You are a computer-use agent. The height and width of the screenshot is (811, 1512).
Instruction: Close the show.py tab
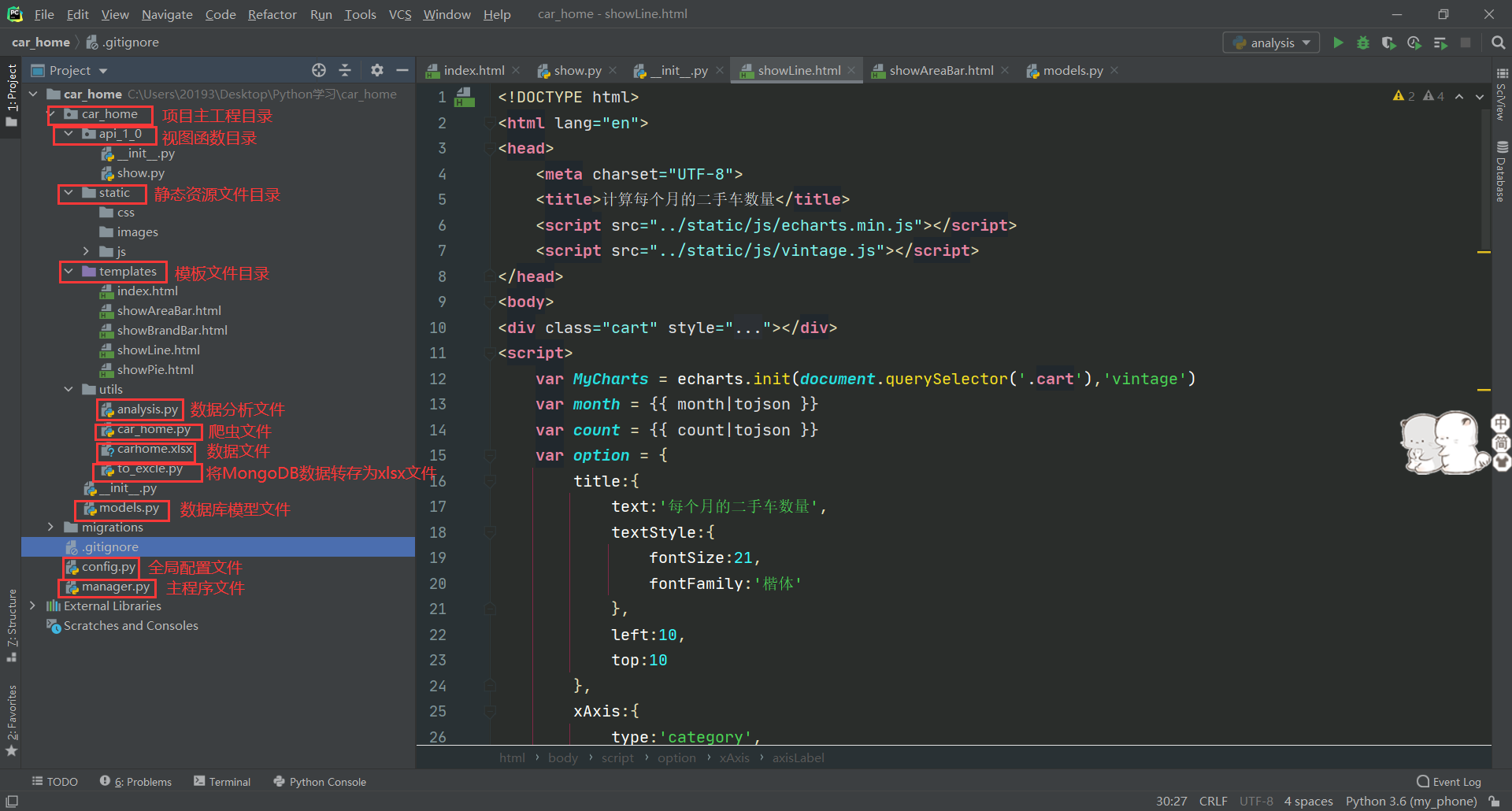pos(613,70)
